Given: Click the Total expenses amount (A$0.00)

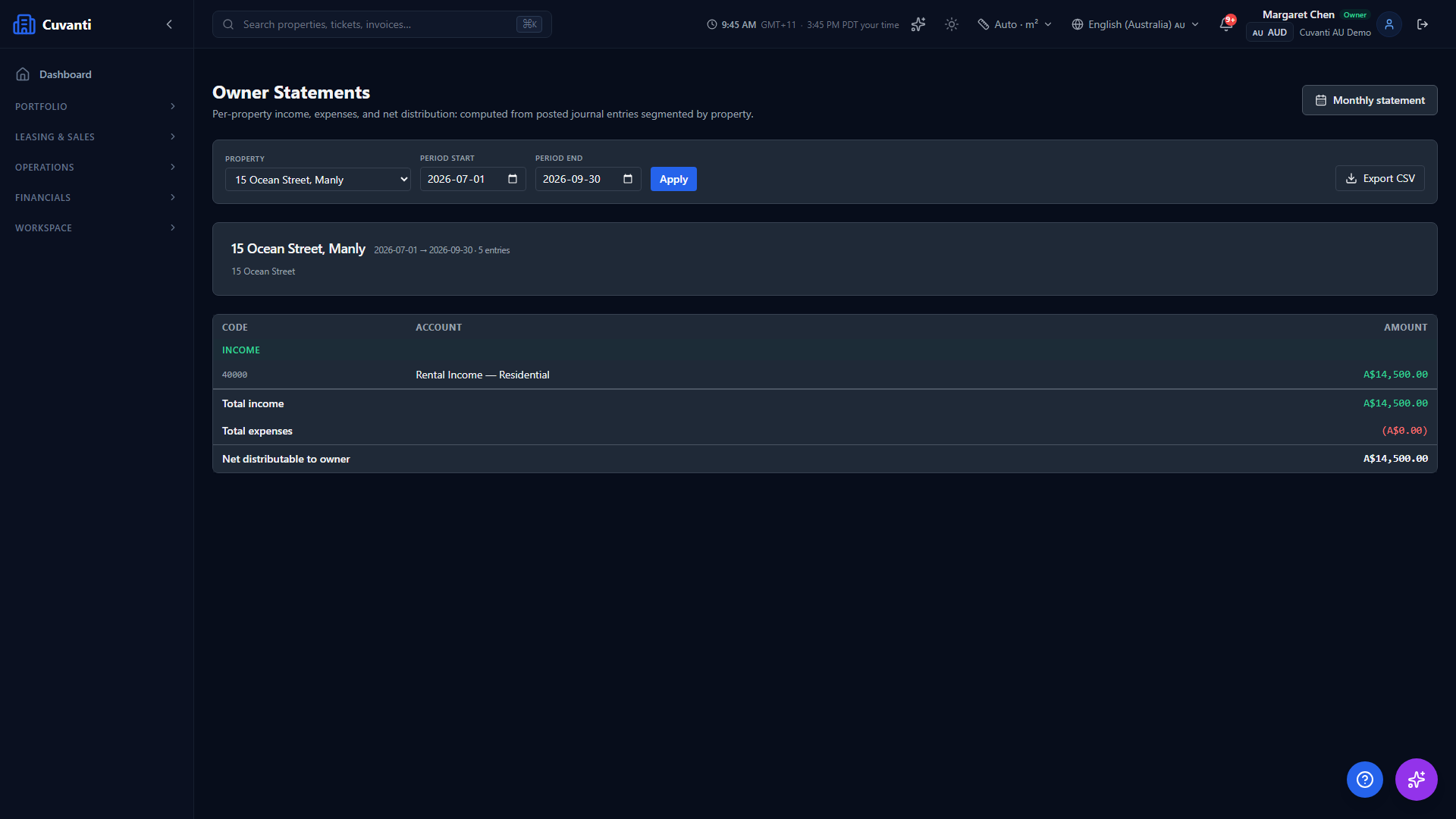Looking at the screenshot, I should coord(1404,431).
